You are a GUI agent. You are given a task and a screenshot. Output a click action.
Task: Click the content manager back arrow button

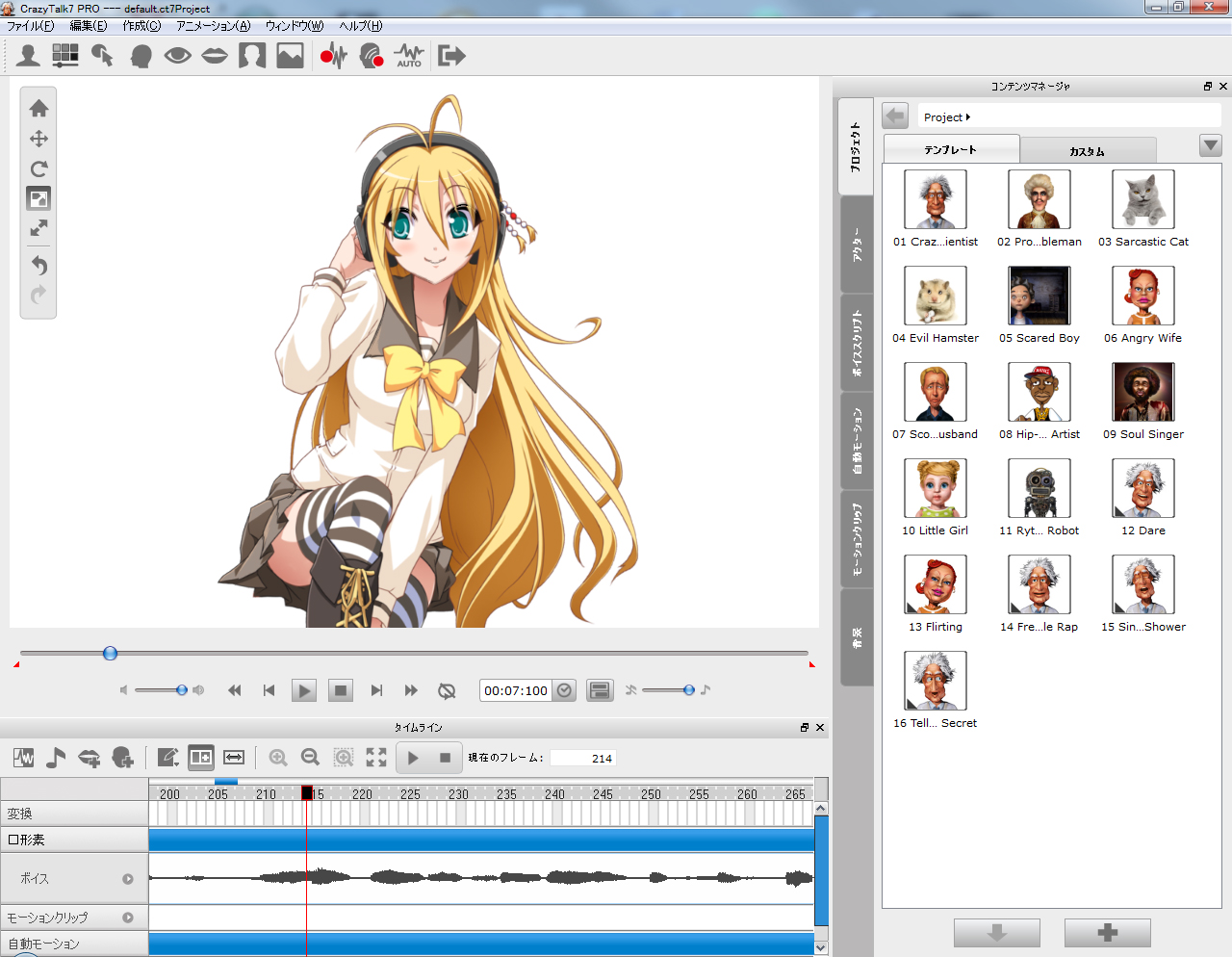tap(895, 116)
